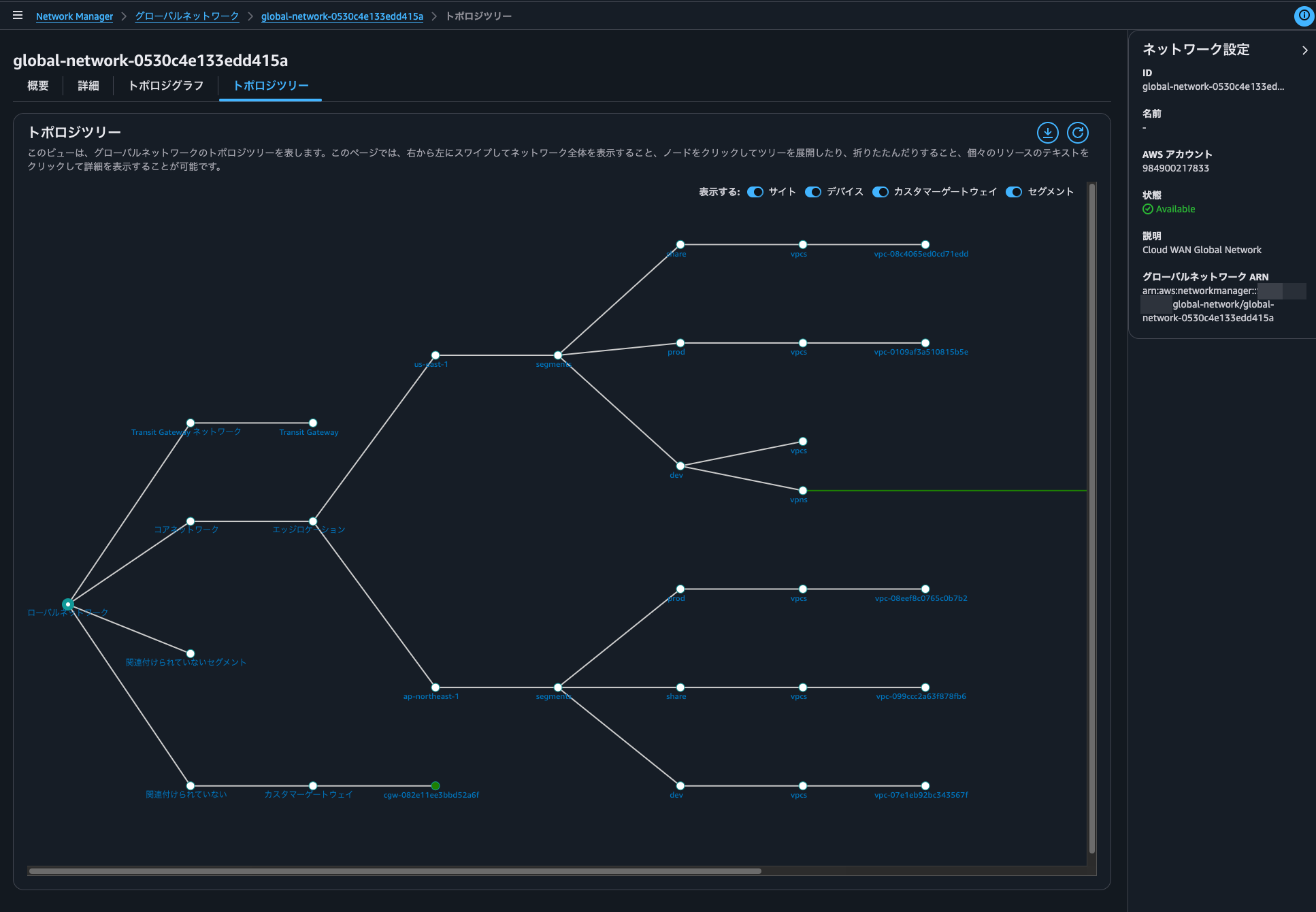The height and width of the screenshot is (912, 1316).
Task: Toggle the サイト display switch
Action: tap(755, 192)
